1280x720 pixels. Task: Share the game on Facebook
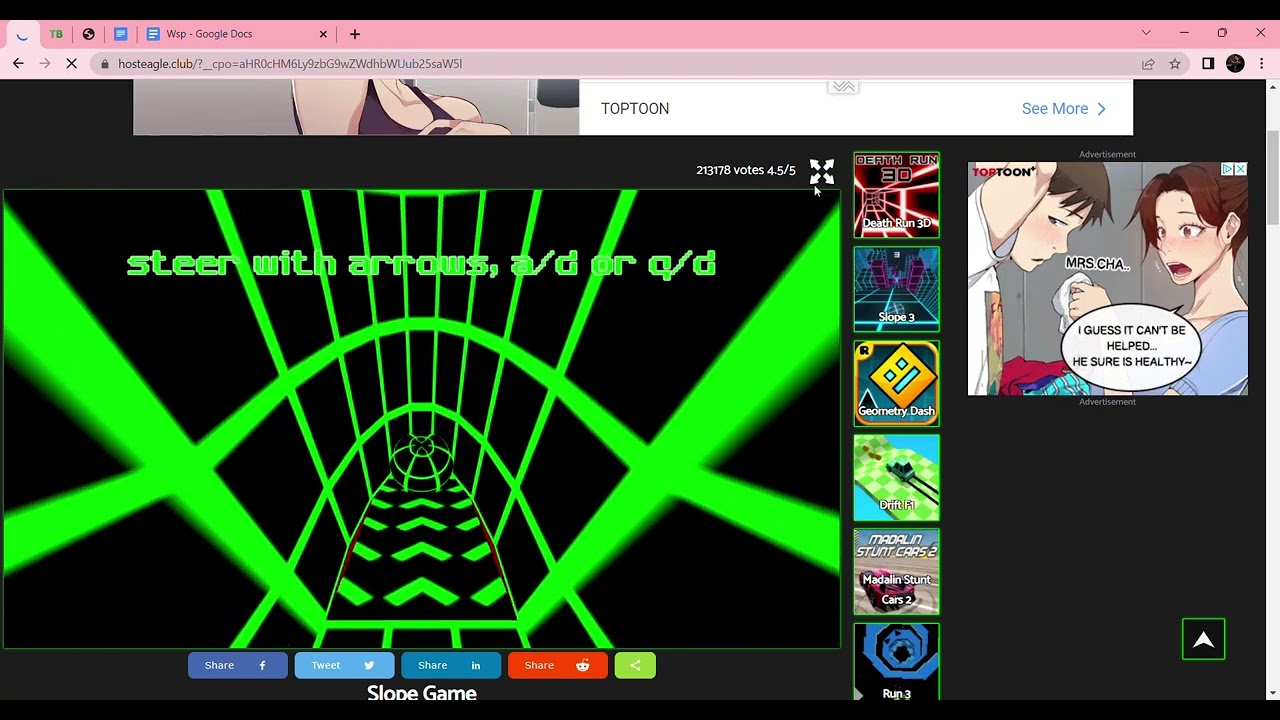coord(238,665)
